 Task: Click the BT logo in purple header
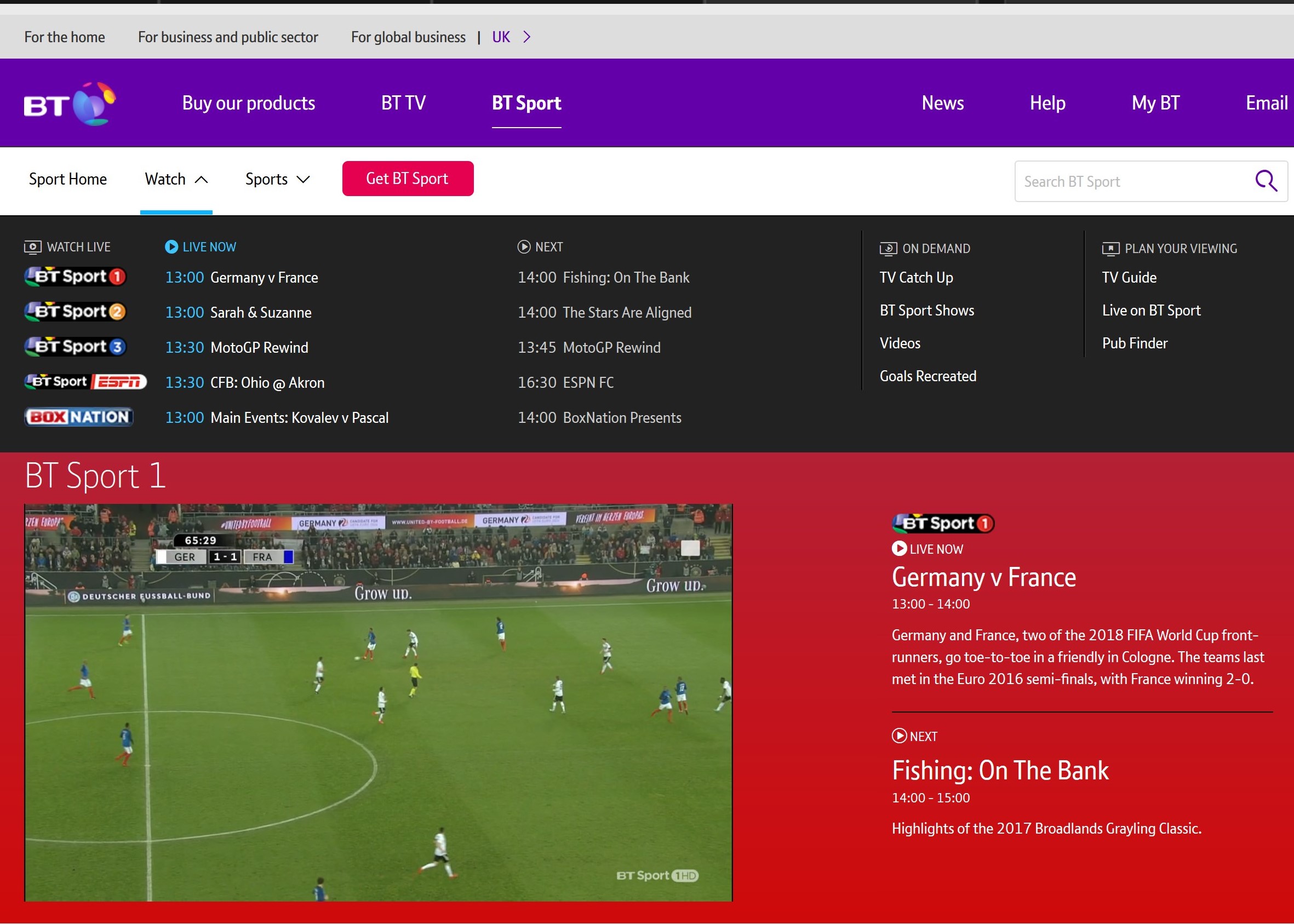click(x=69, y=104)
